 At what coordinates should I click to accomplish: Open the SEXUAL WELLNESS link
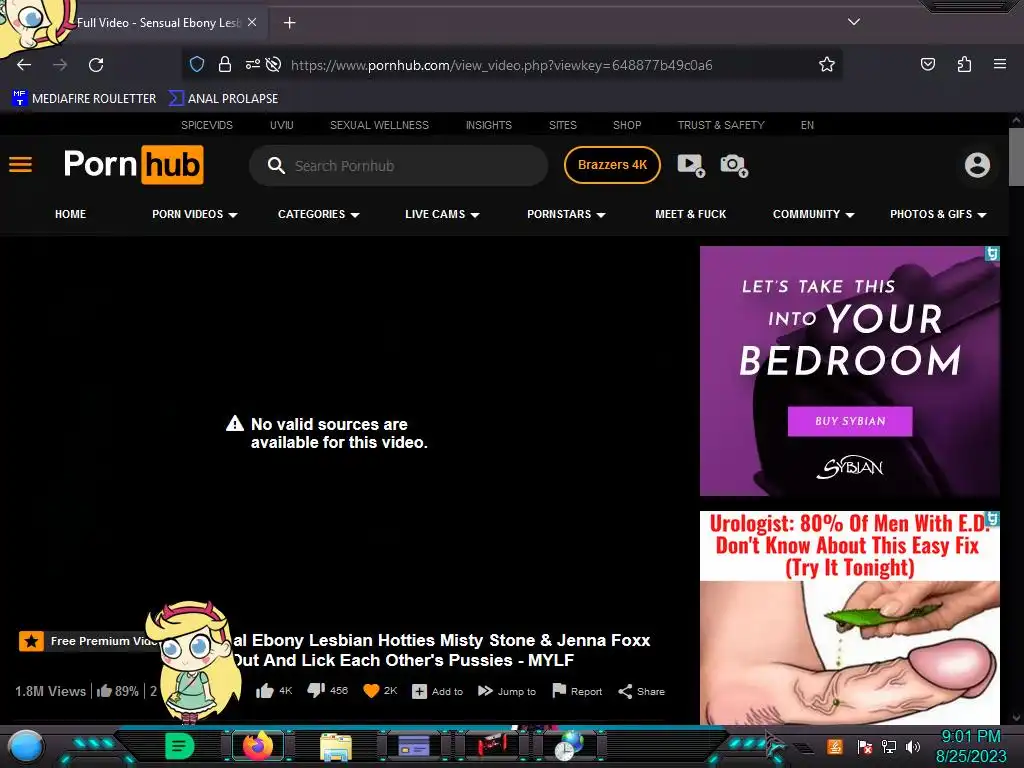tap(379, 125)
